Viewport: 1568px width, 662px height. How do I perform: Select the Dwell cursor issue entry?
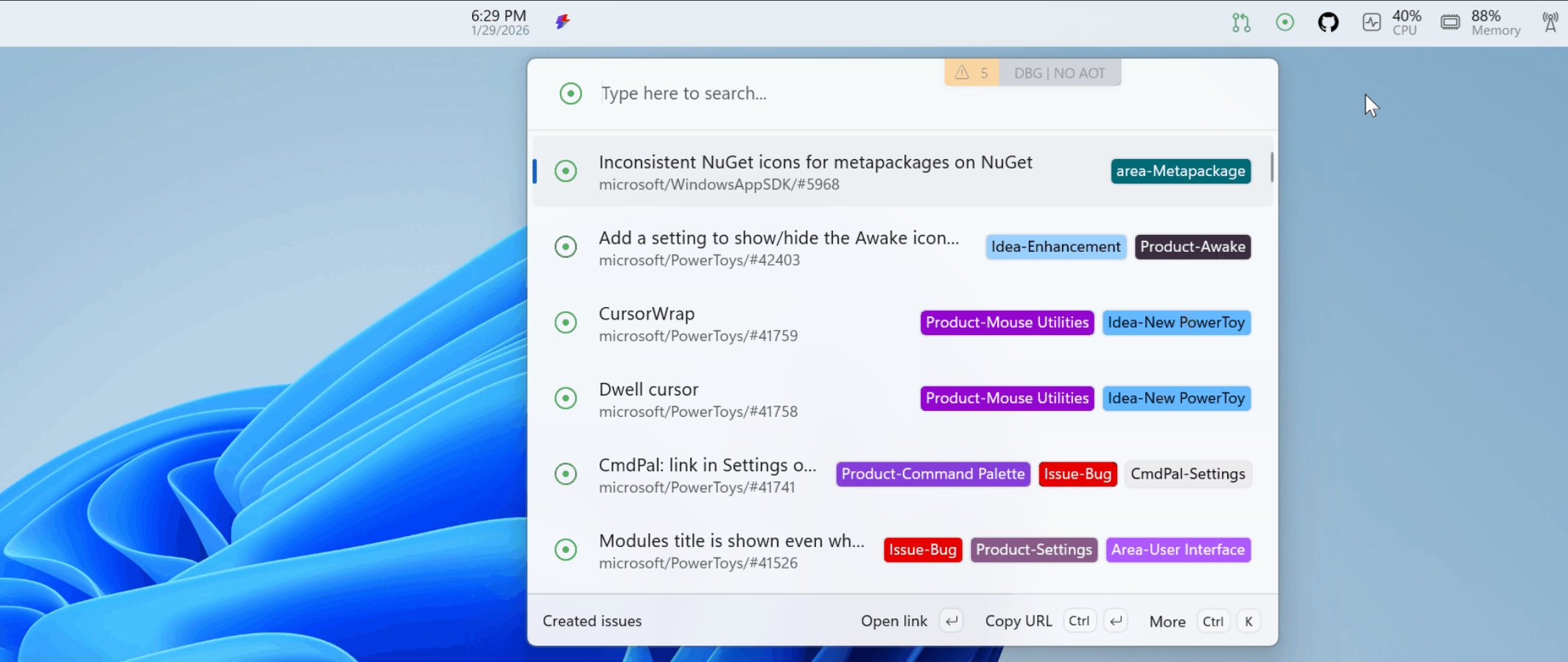coord(697,398)
